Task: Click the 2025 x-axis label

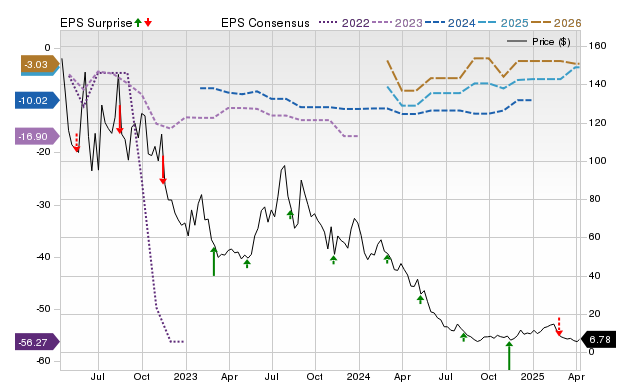Action: click(x=532, y=376)
